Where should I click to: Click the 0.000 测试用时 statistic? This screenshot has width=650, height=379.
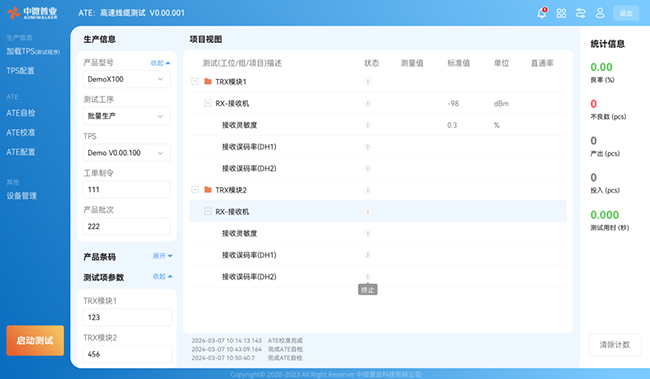point(604,215)
